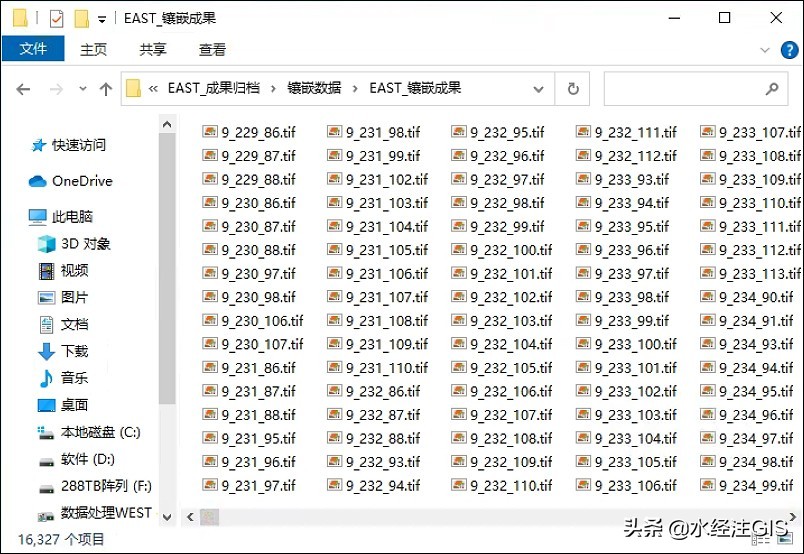Screen dimensions: 804x554
Task: Click the file icon of 9_232_95.tif
Action: point(459,132)
